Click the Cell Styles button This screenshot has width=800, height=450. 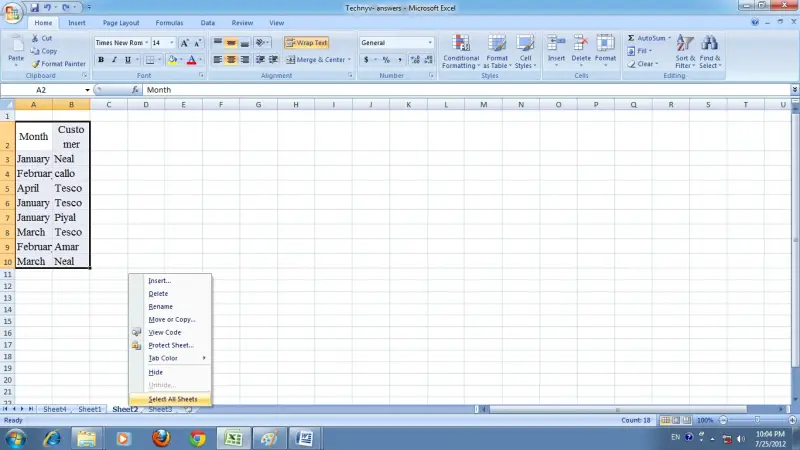click(525, 51)
